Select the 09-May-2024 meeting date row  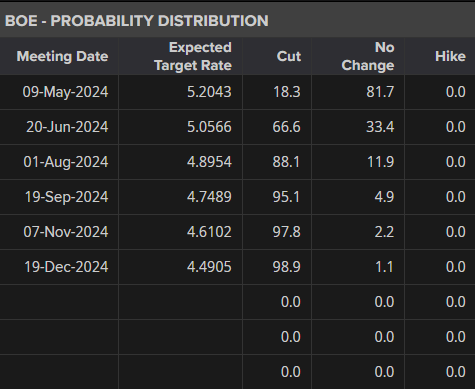click(237, 92)
